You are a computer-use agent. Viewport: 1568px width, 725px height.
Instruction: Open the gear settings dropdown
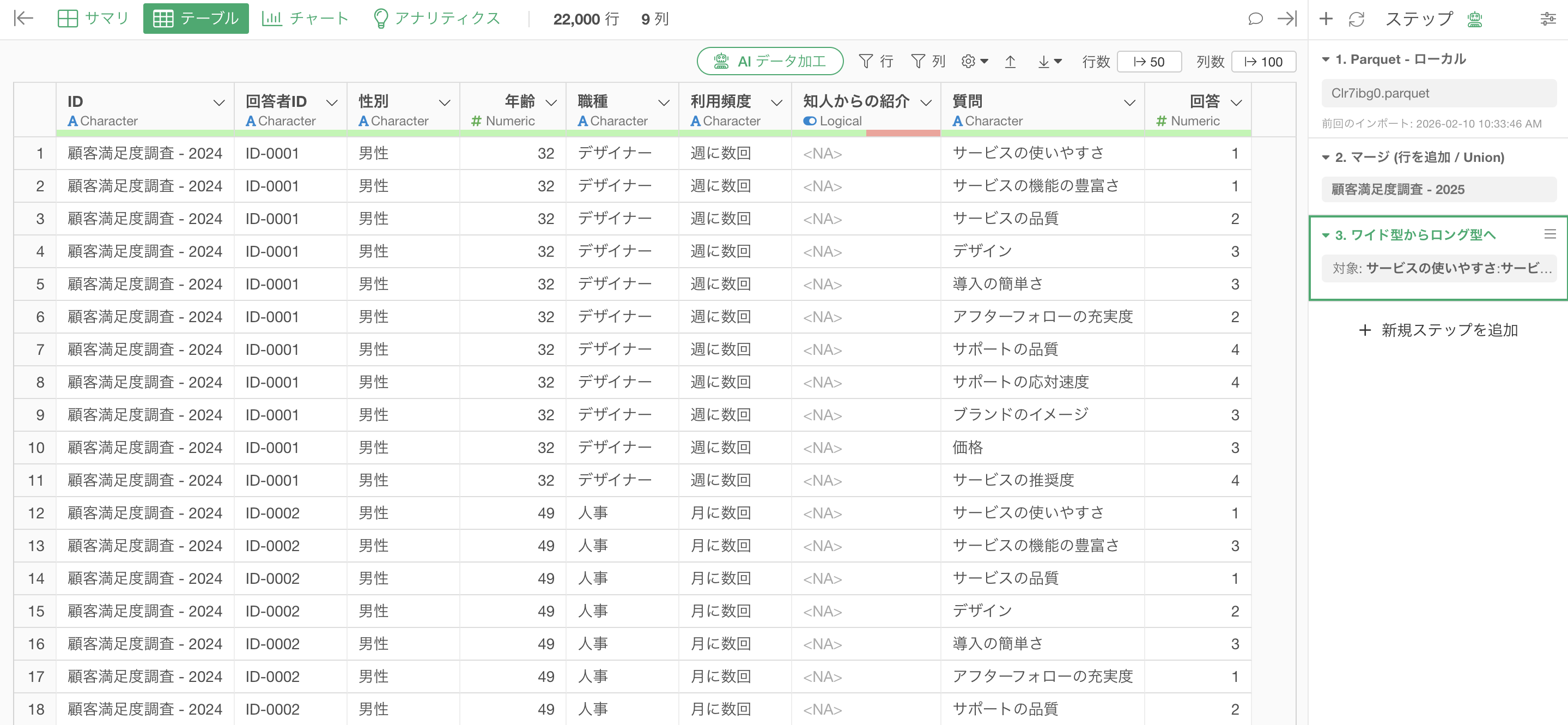(x=975, y=62)
